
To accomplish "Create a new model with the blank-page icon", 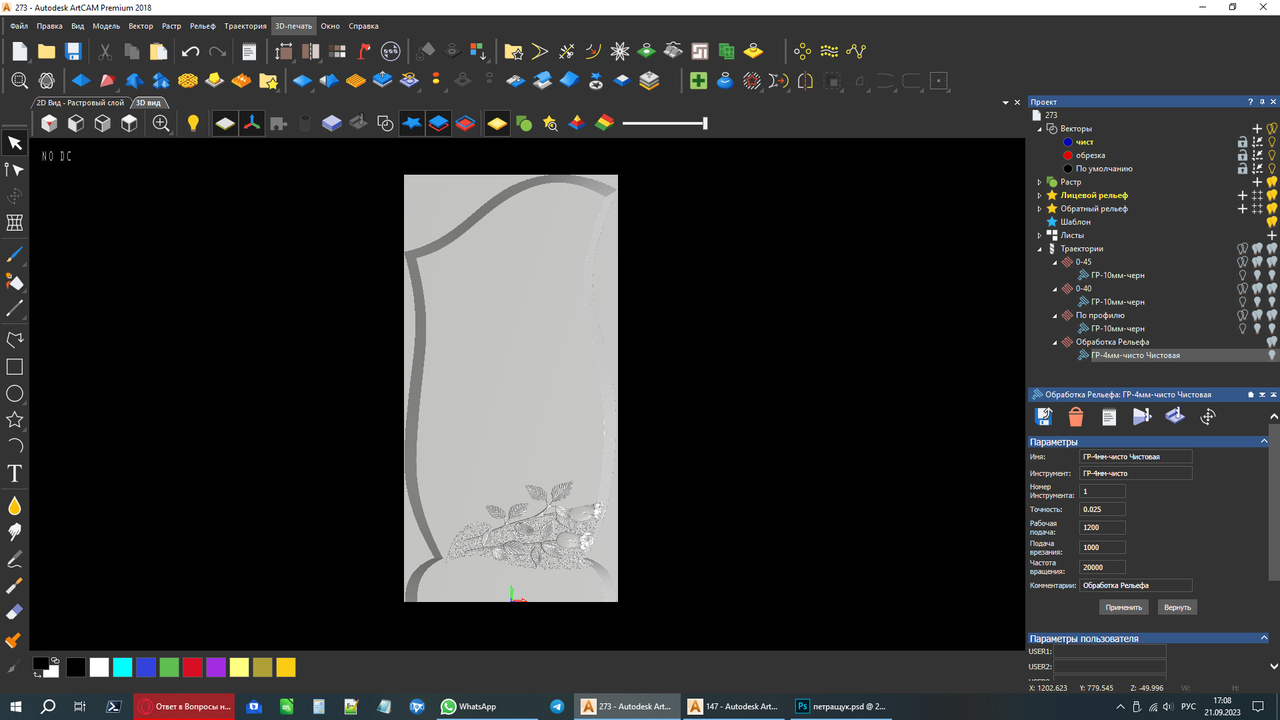I will tap(20, 51).
